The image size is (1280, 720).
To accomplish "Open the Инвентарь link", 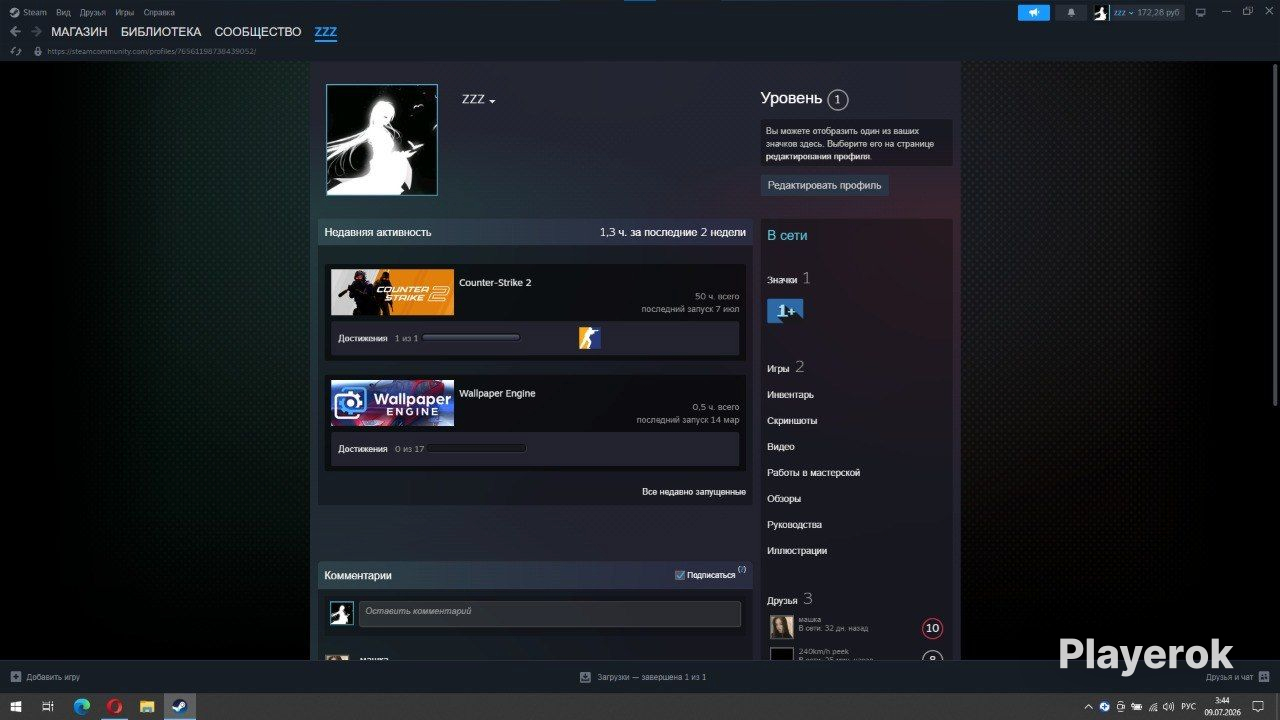I will 790,395.
